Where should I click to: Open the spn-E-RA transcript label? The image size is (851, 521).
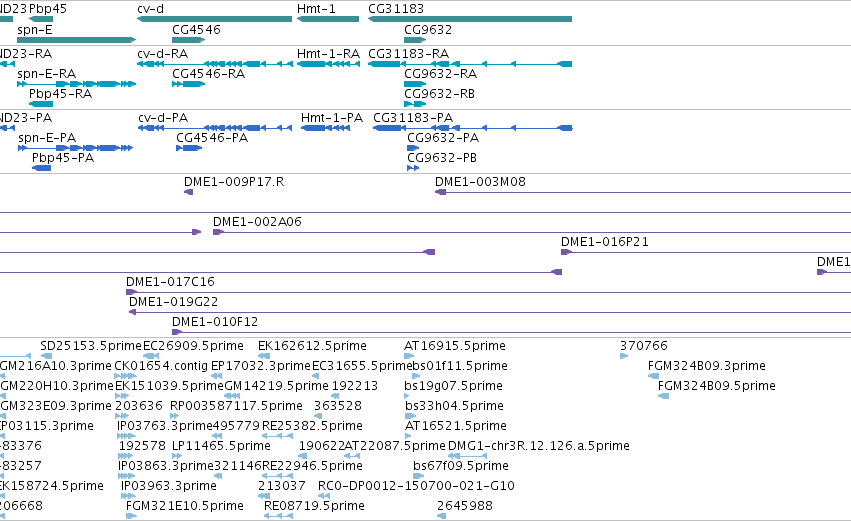[47, 74]
